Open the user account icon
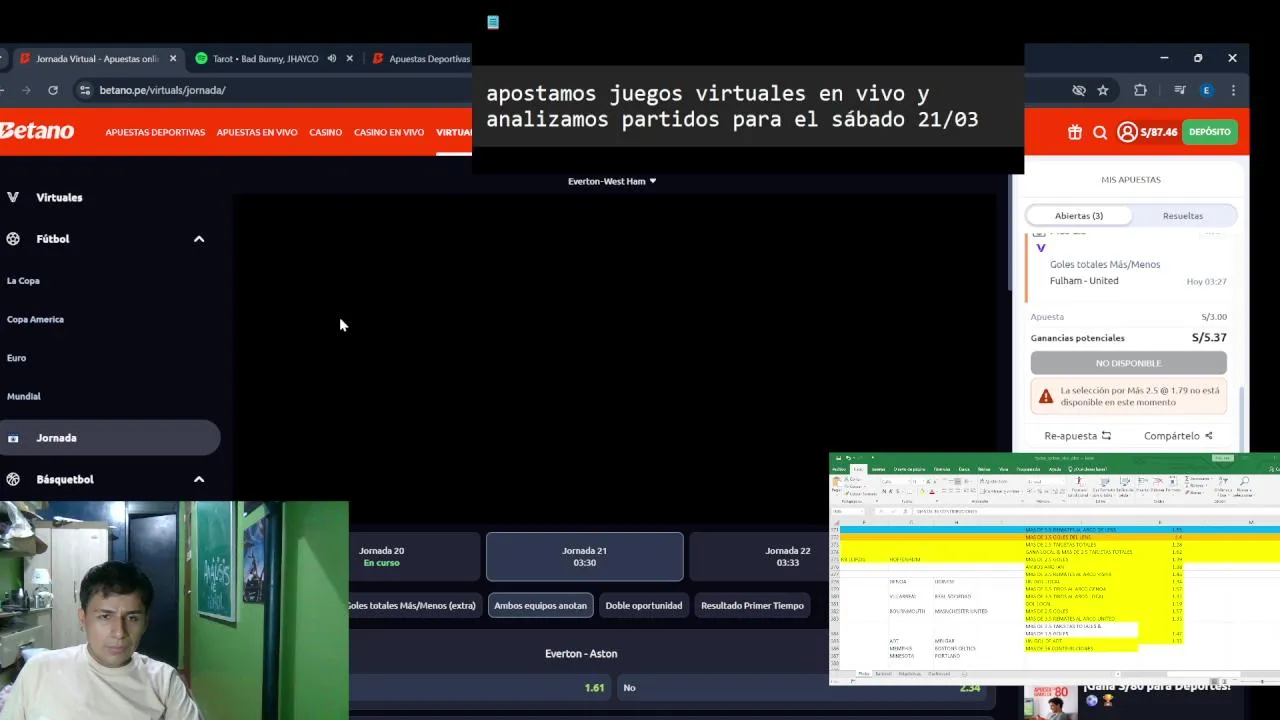Image resolution: width=1280 pixels, height=720 pixels. pyautogui.click(x=1127, y=132)
